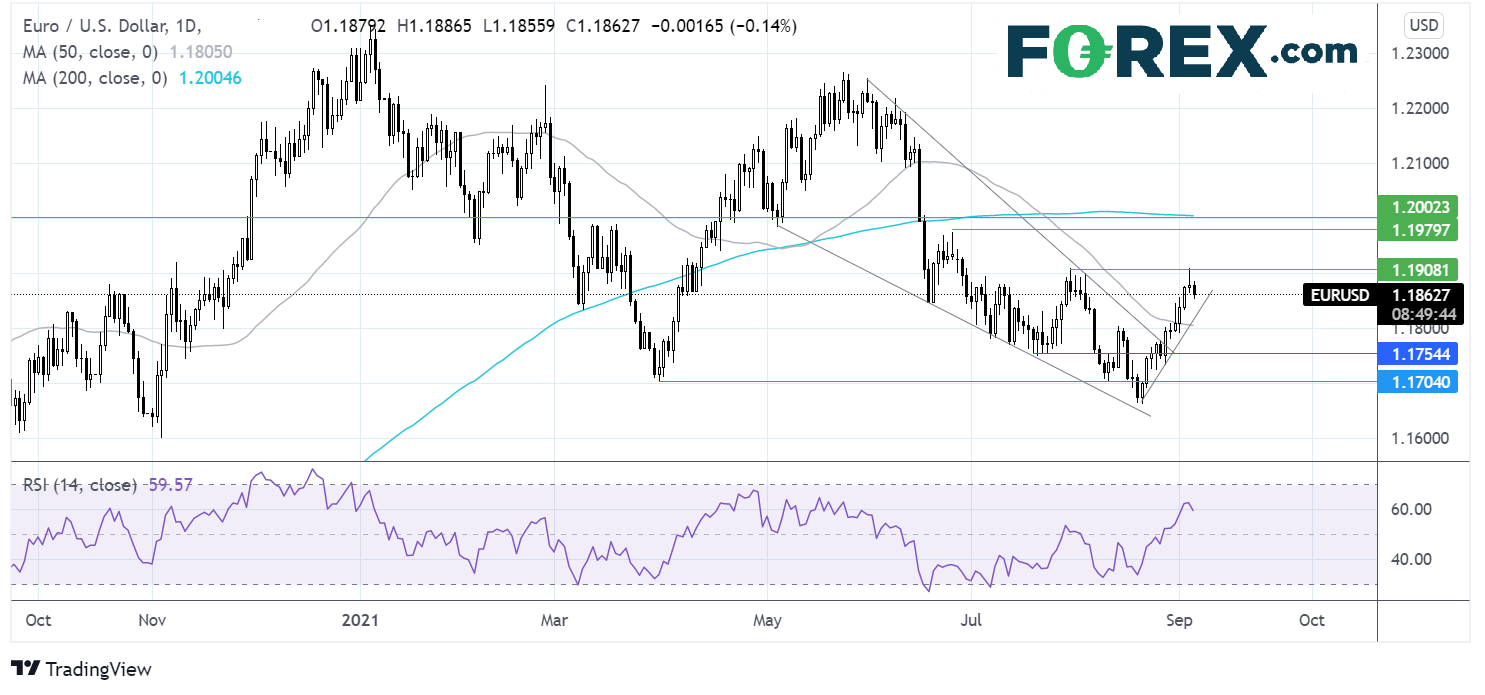Click the 1.17040 blue price label

pyautogui.click(x=1417, y=381)
